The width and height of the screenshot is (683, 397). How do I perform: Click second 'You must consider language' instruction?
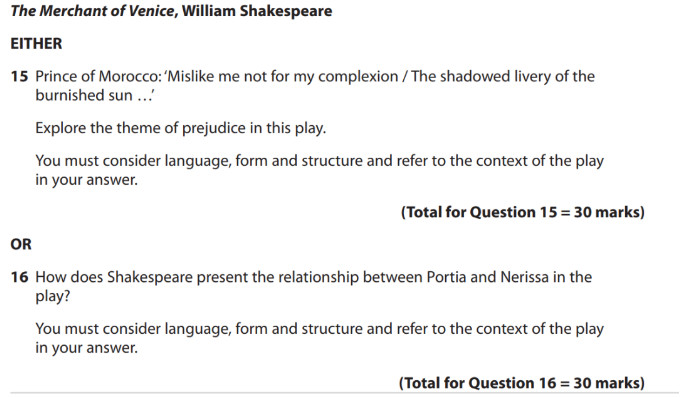click(x=319, y=338)
